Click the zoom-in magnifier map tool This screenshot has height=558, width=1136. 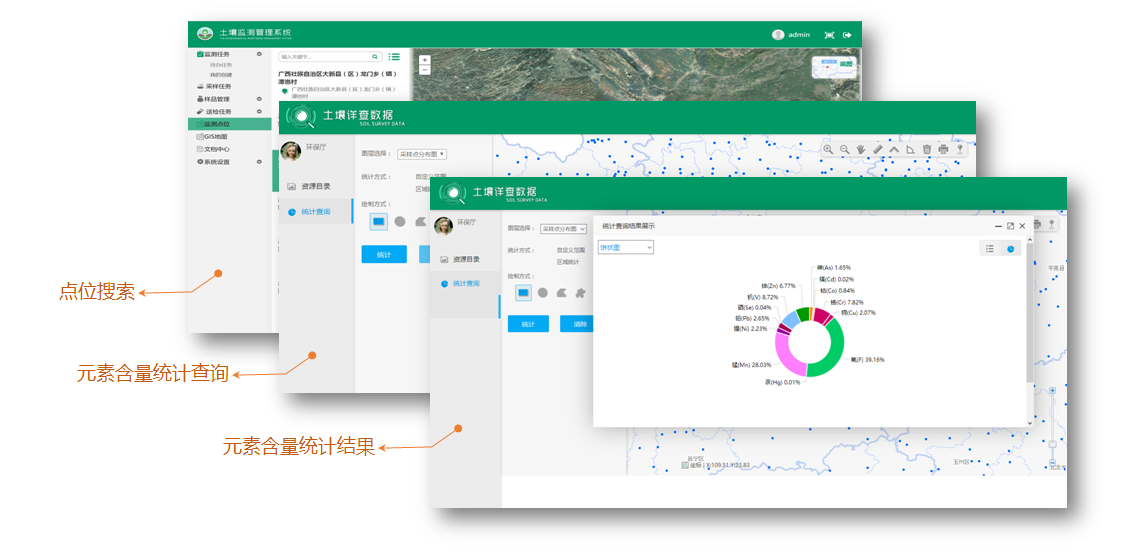click(828, 149)
